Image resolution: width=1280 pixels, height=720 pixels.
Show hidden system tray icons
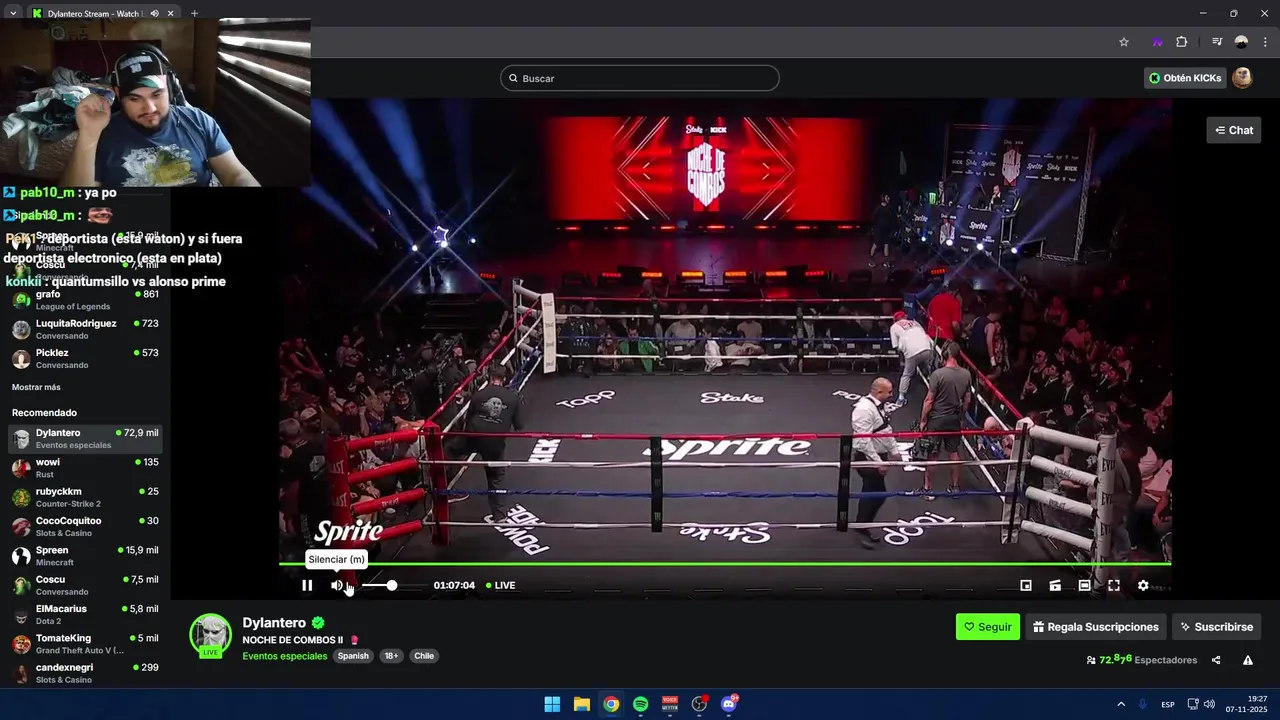(x=1121, y=704)
